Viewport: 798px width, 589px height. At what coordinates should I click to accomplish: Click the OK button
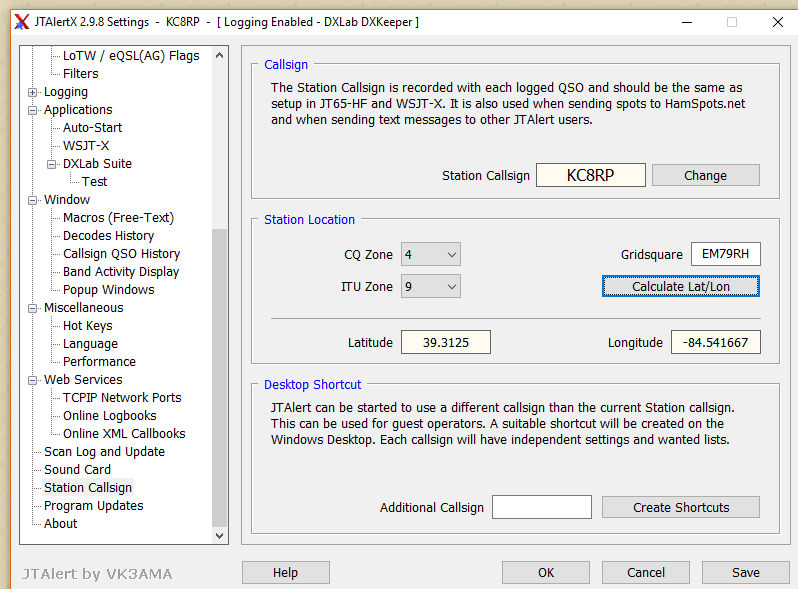546,573
